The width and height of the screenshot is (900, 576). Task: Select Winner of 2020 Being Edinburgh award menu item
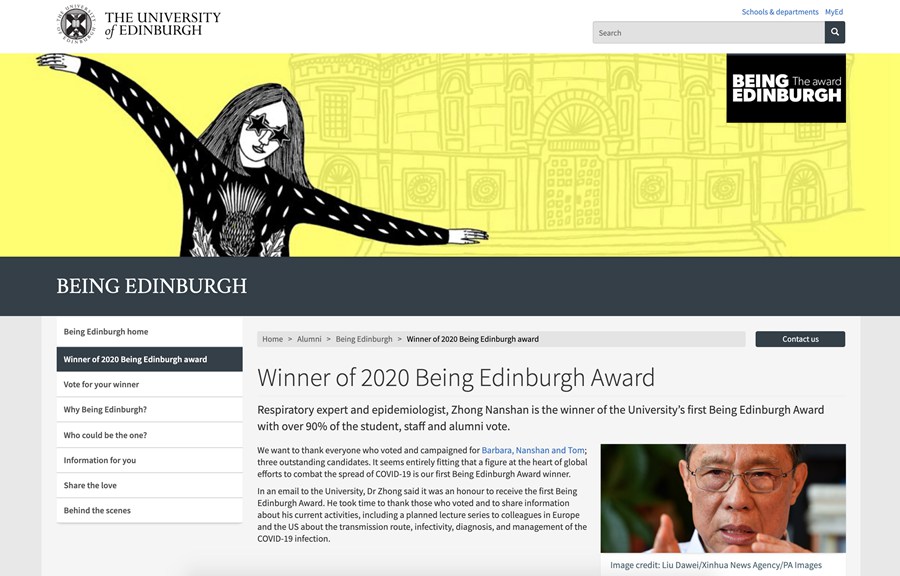pyautogui.click(x=149, y=359)
